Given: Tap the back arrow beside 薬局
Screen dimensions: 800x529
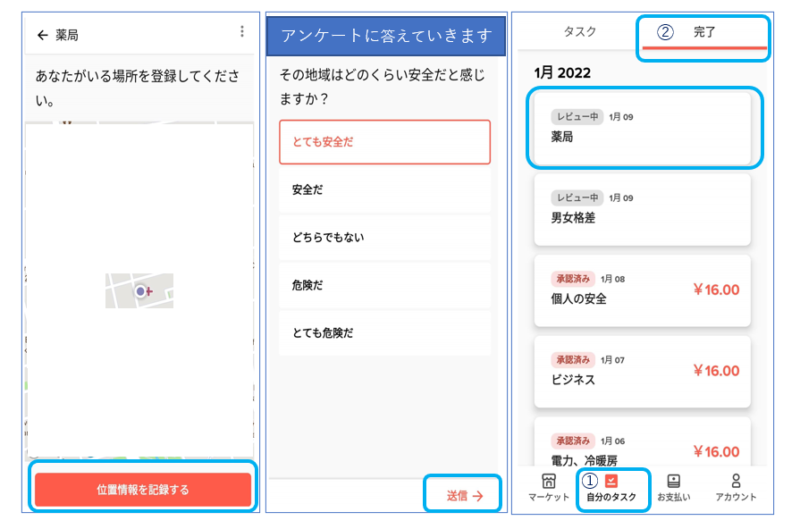Looking at the screenshot, I should [42, 35].
